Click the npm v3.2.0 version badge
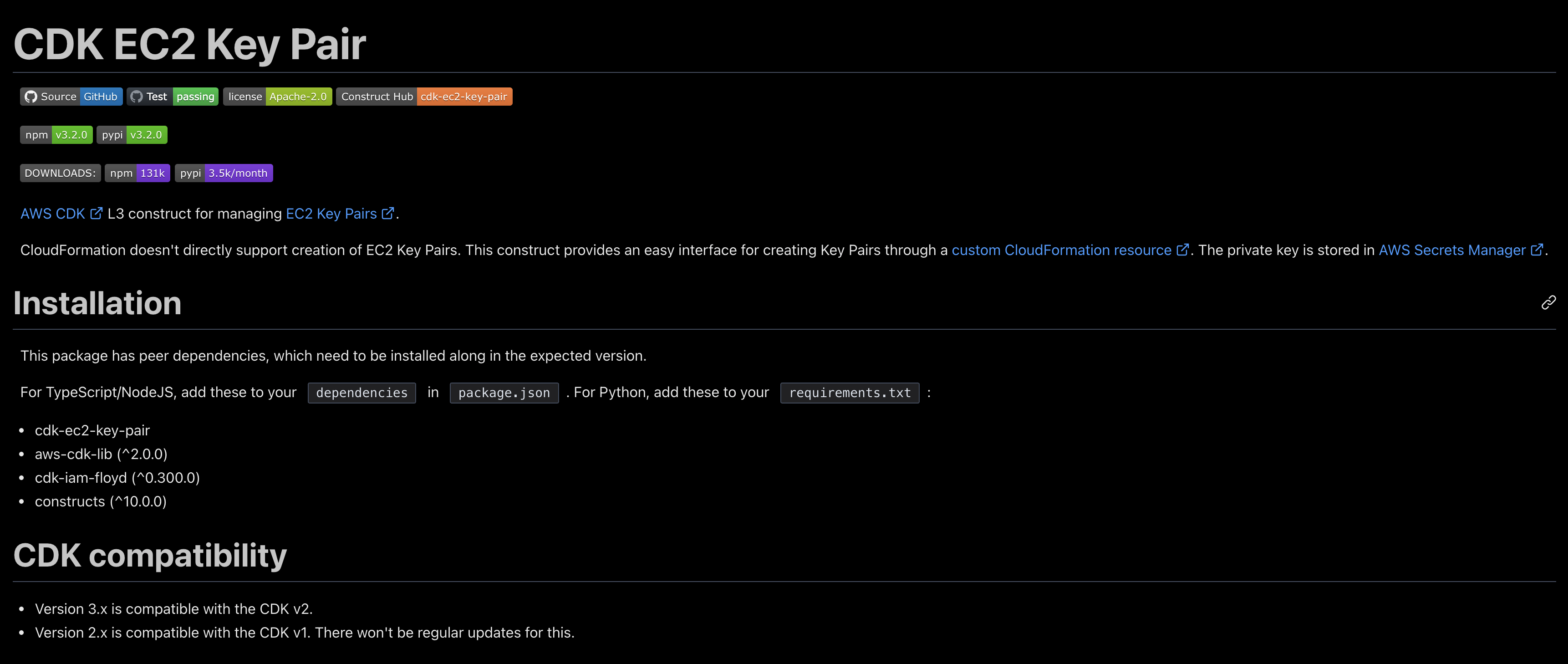This screenshot has width=1568, height=664. tap(56, 134)
